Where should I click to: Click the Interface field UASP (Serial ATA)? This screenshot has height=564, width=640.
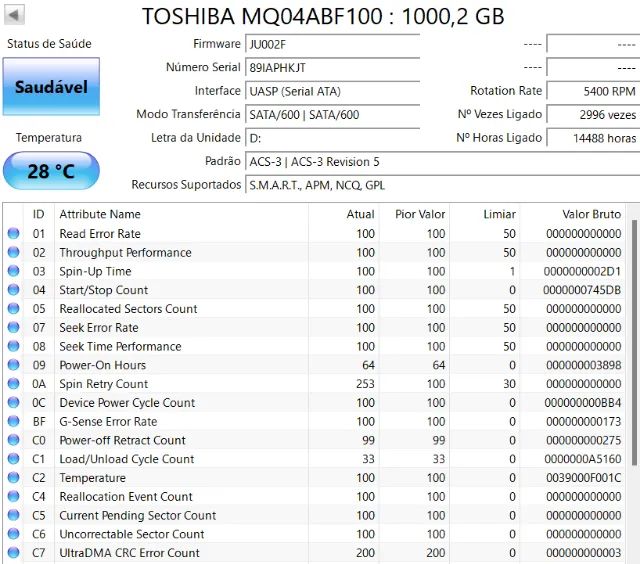pos(332,91)
